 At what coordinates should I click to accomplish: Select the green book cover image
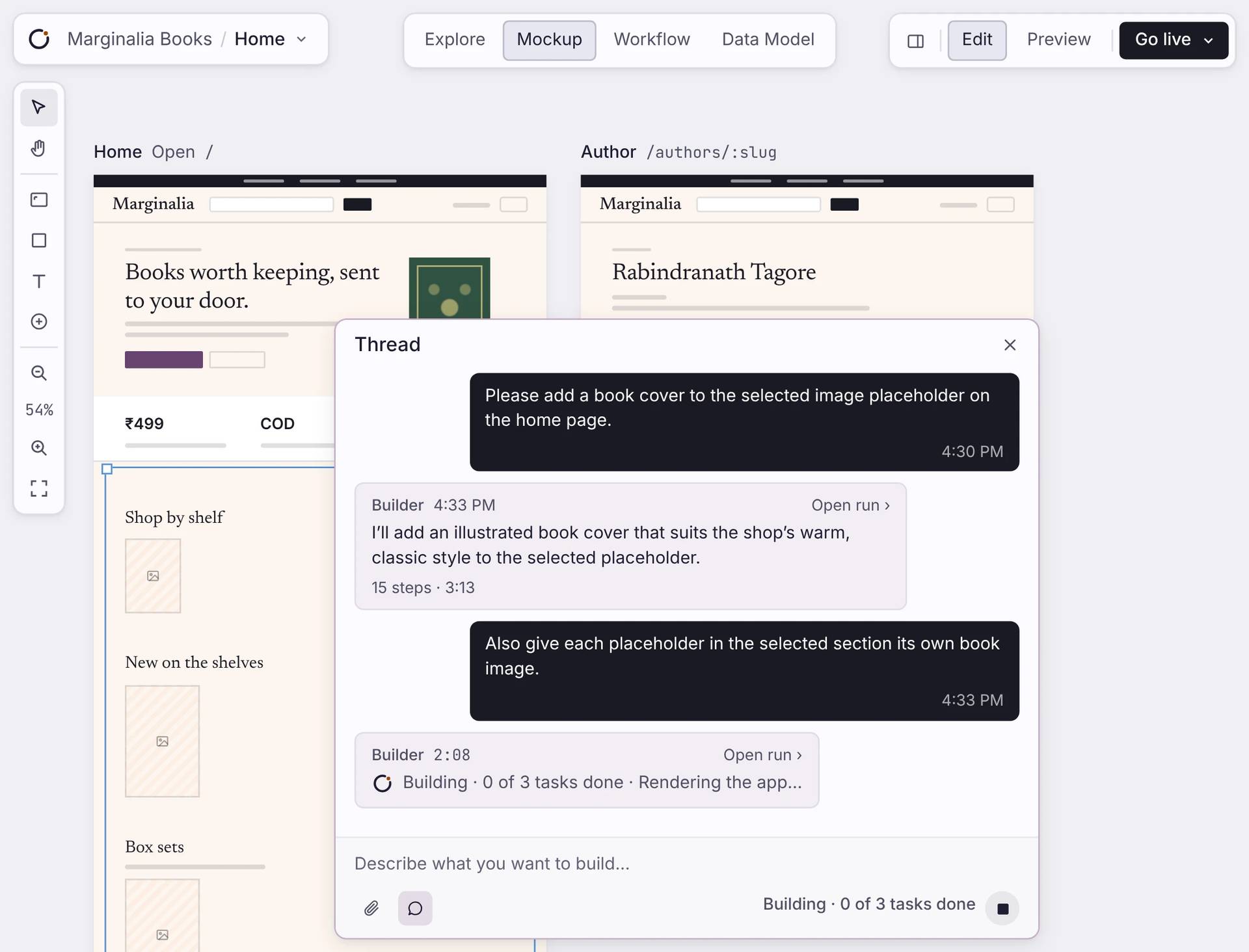pyautogui.click(x=449, y=288)
